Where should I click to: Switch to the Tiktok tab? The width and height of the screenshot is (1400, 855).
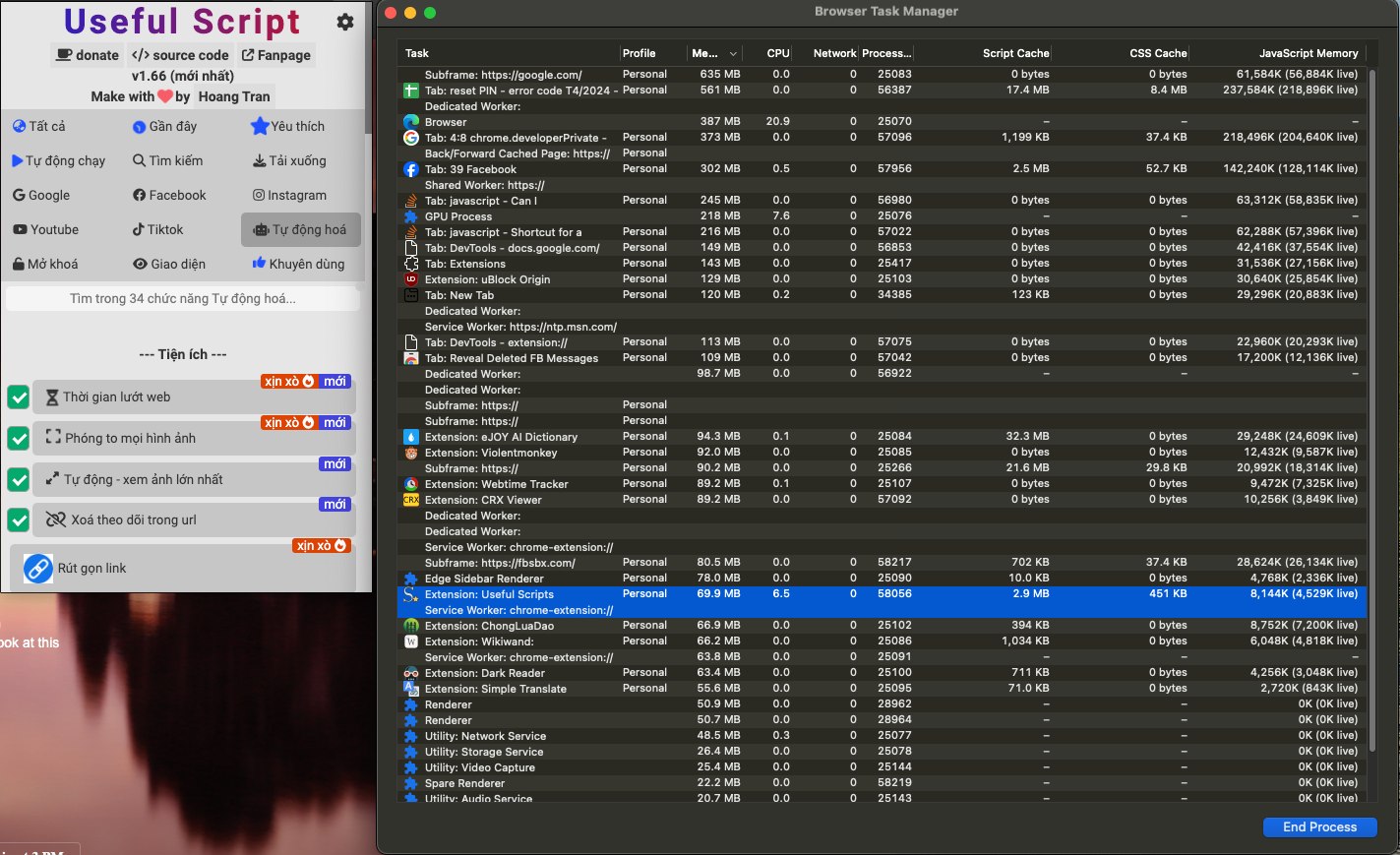click(x=158, y=229)
